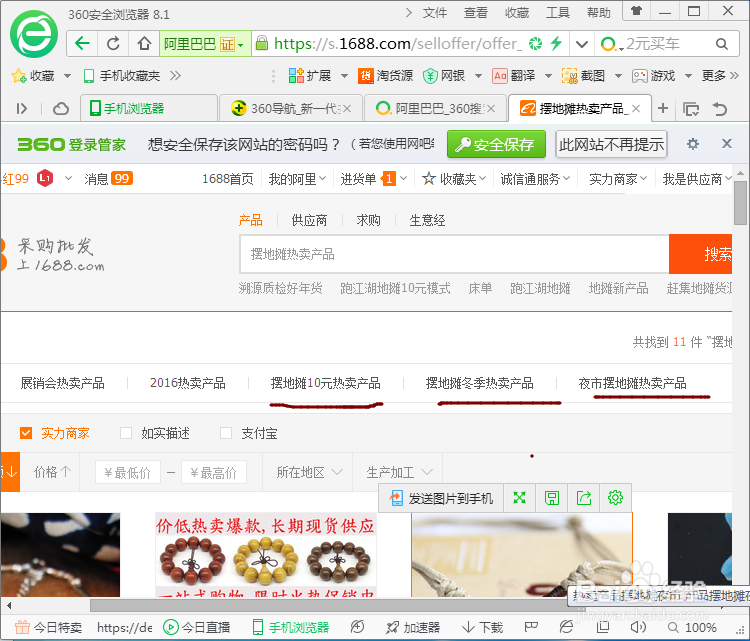Expand 我的阿里 menu
The image size is (750, 641).
coord(297,179)
